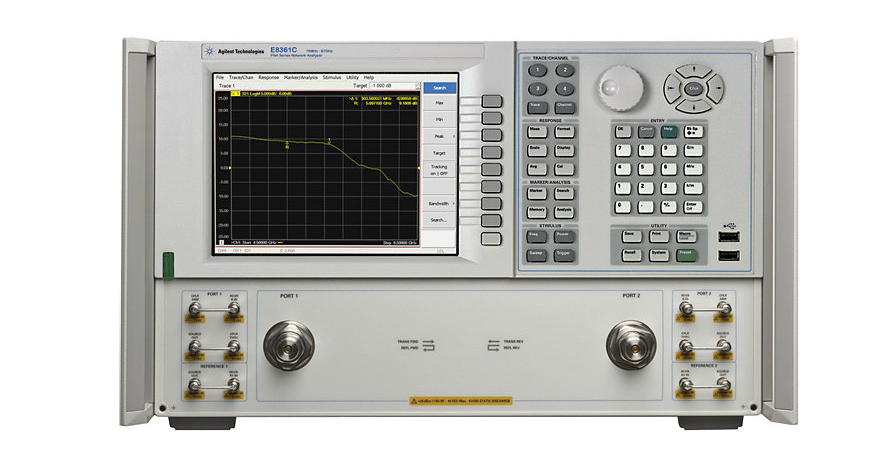The image size is (872, 476).
Task: Push the Format key in Response group
Action: coord(564,132)
